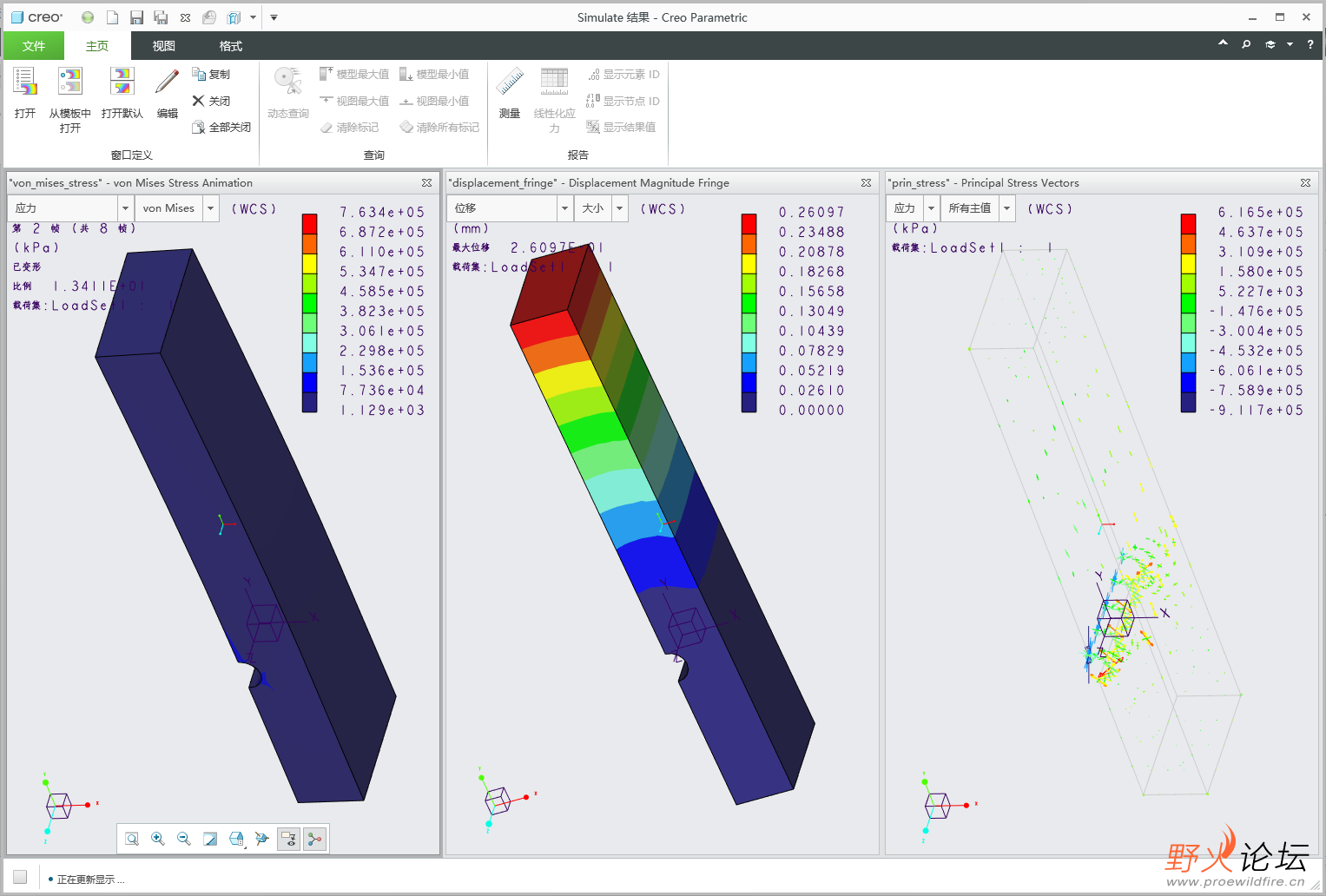Select the 主页 (Home) ribbon tab
This screenshot has height=896, width=1326.
click(97, 46)
